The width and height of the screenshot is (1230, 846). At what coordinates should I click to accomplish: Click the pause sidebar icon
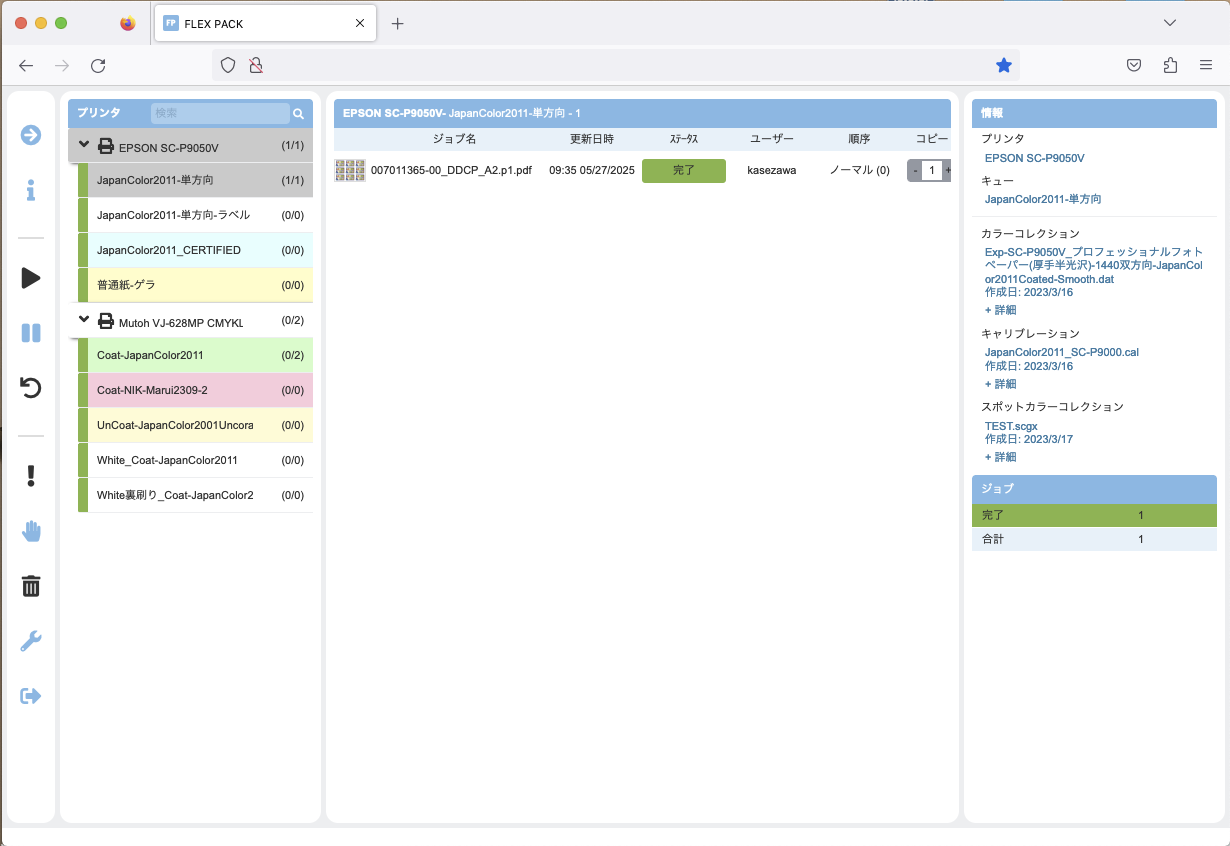click(31, 333)
